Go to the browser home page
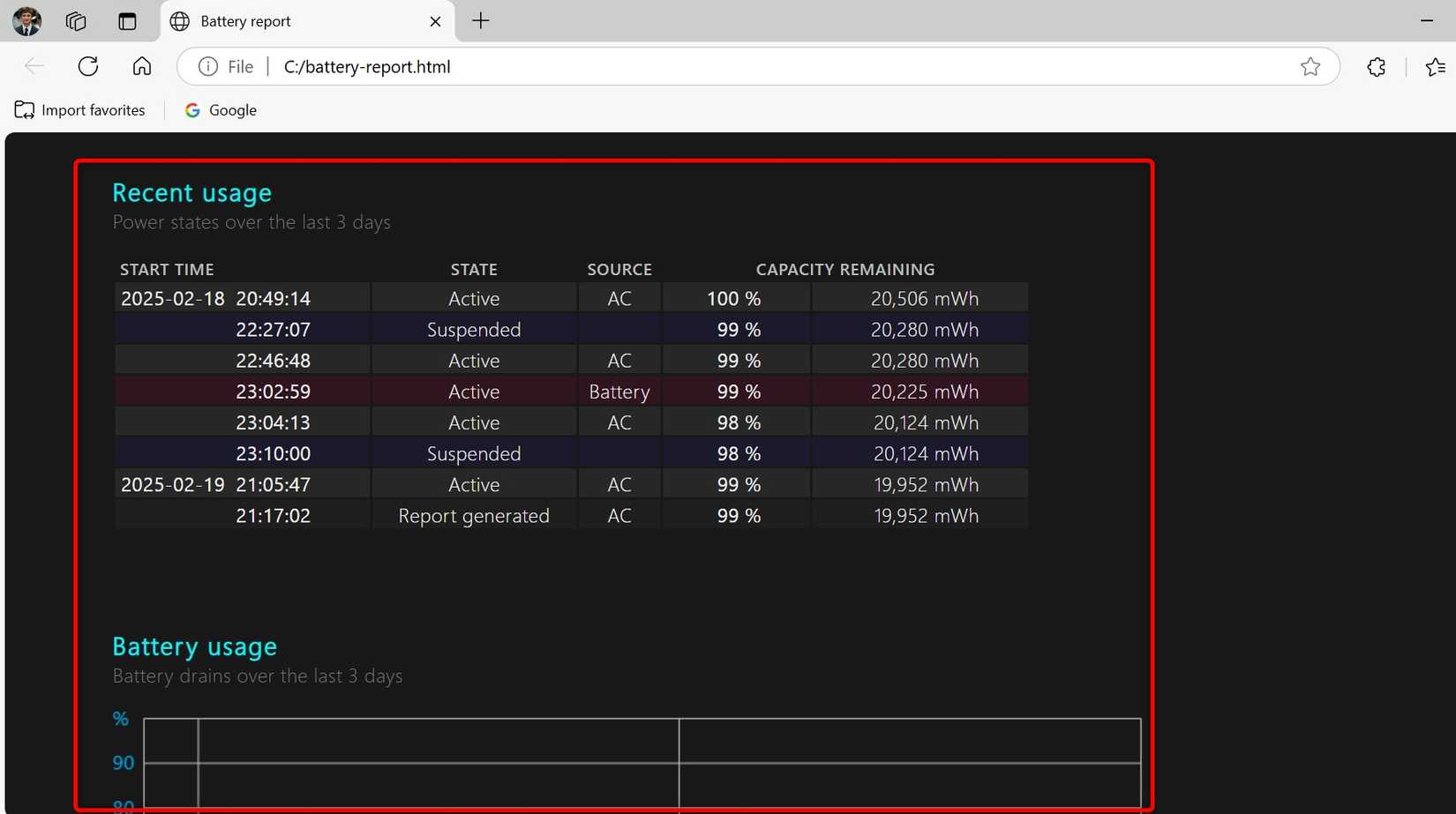Image resolution: width=1456 pixels, height=814 pixels. [141, 66]
